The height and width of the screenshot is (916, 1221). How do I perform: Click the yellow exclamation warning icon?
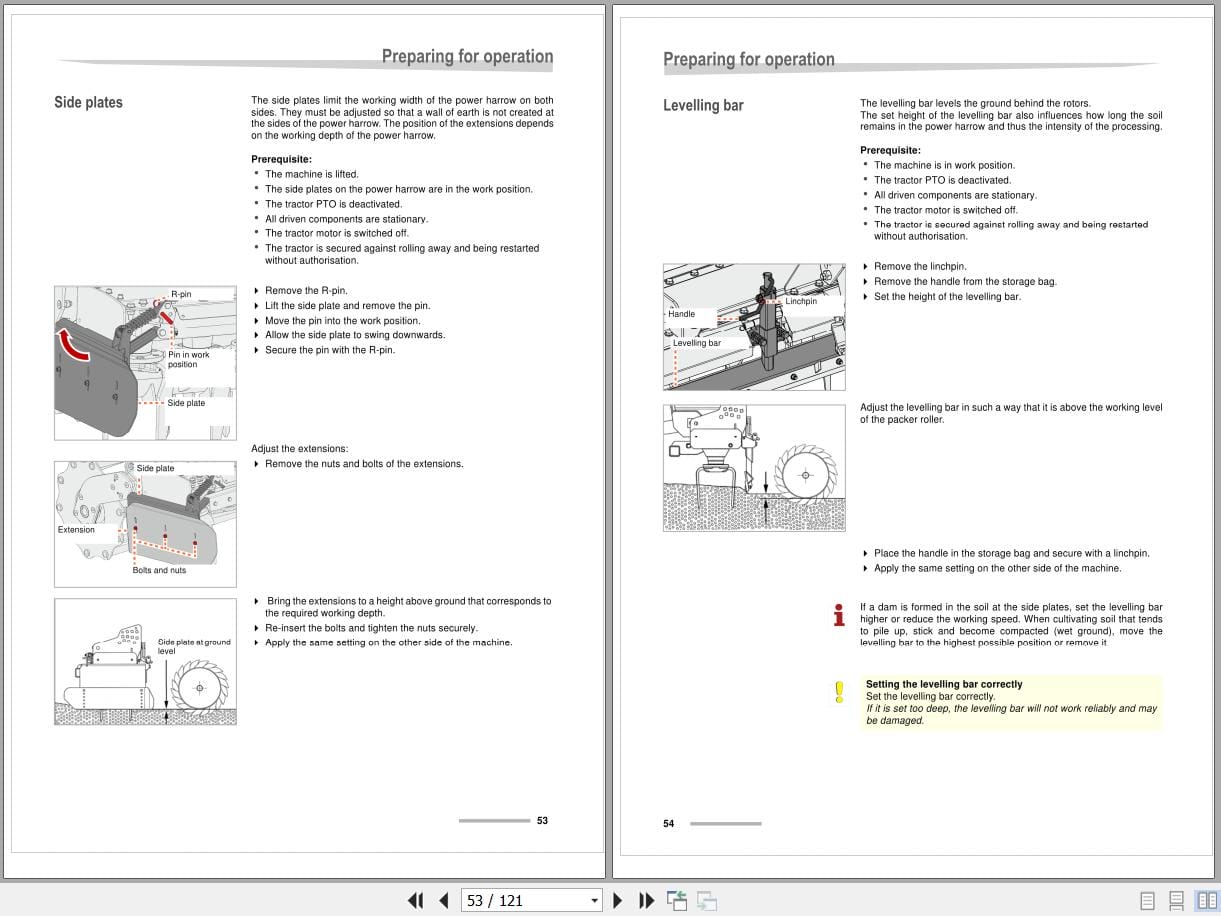pos(839,691)
